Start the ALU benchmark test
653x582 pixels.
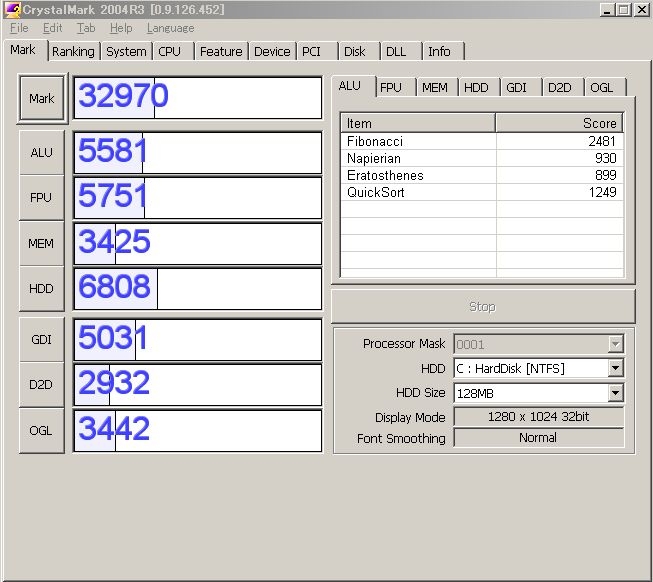(41, 153)
